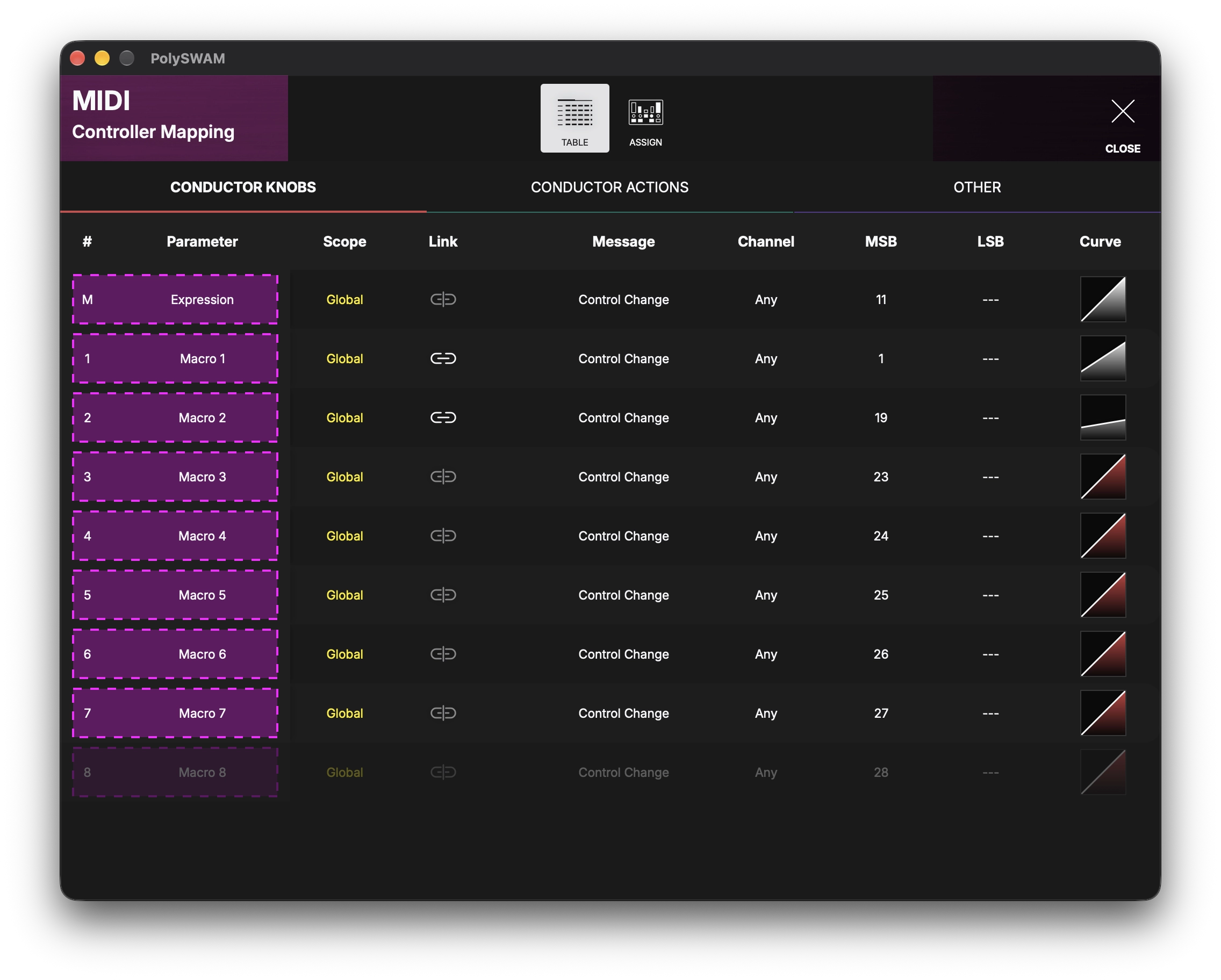The image size is (1221, 980).
Task: Switch to the CONDUCTOR ACTIONS tab
Action: click(x=609, y=188)
